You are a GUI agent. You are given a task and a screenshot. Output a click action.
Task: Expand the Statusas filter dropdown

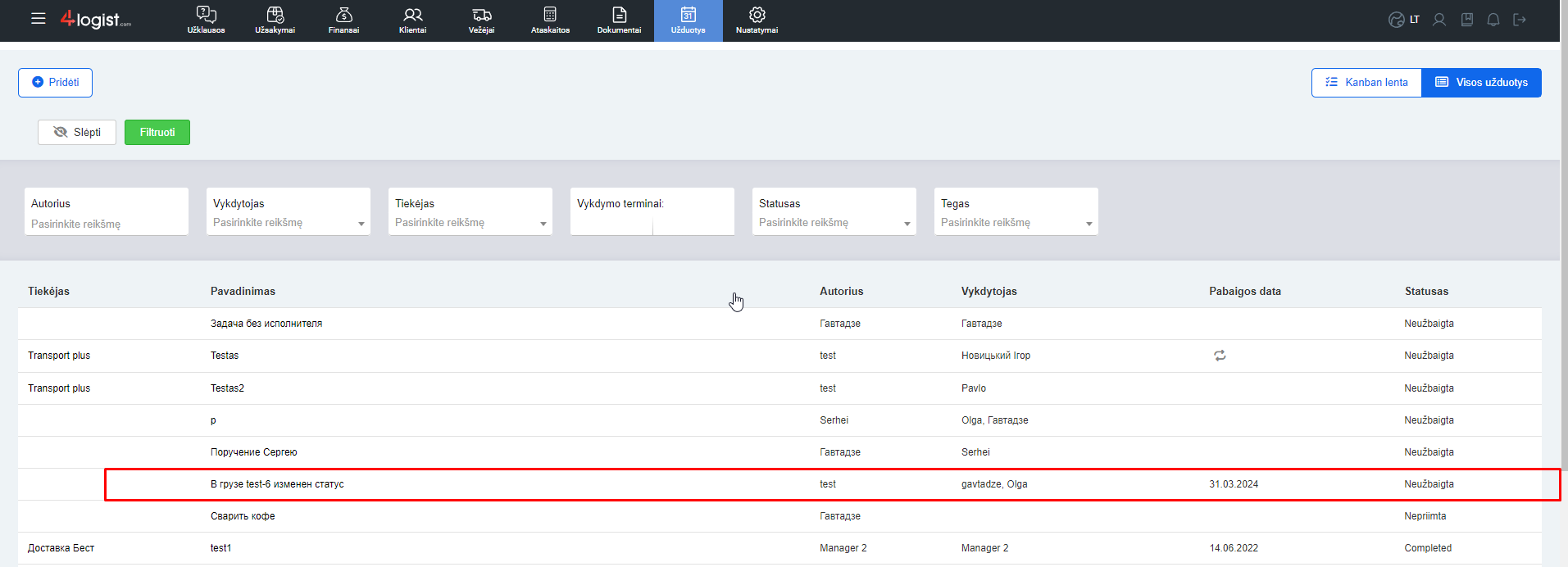(x=834, y=211)
